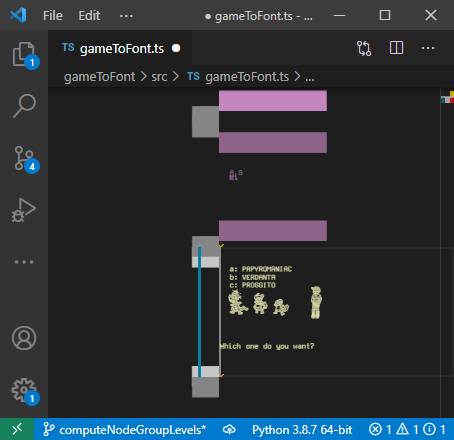Expand the breadcrumb symbol ellipsis

pos(310,77)
